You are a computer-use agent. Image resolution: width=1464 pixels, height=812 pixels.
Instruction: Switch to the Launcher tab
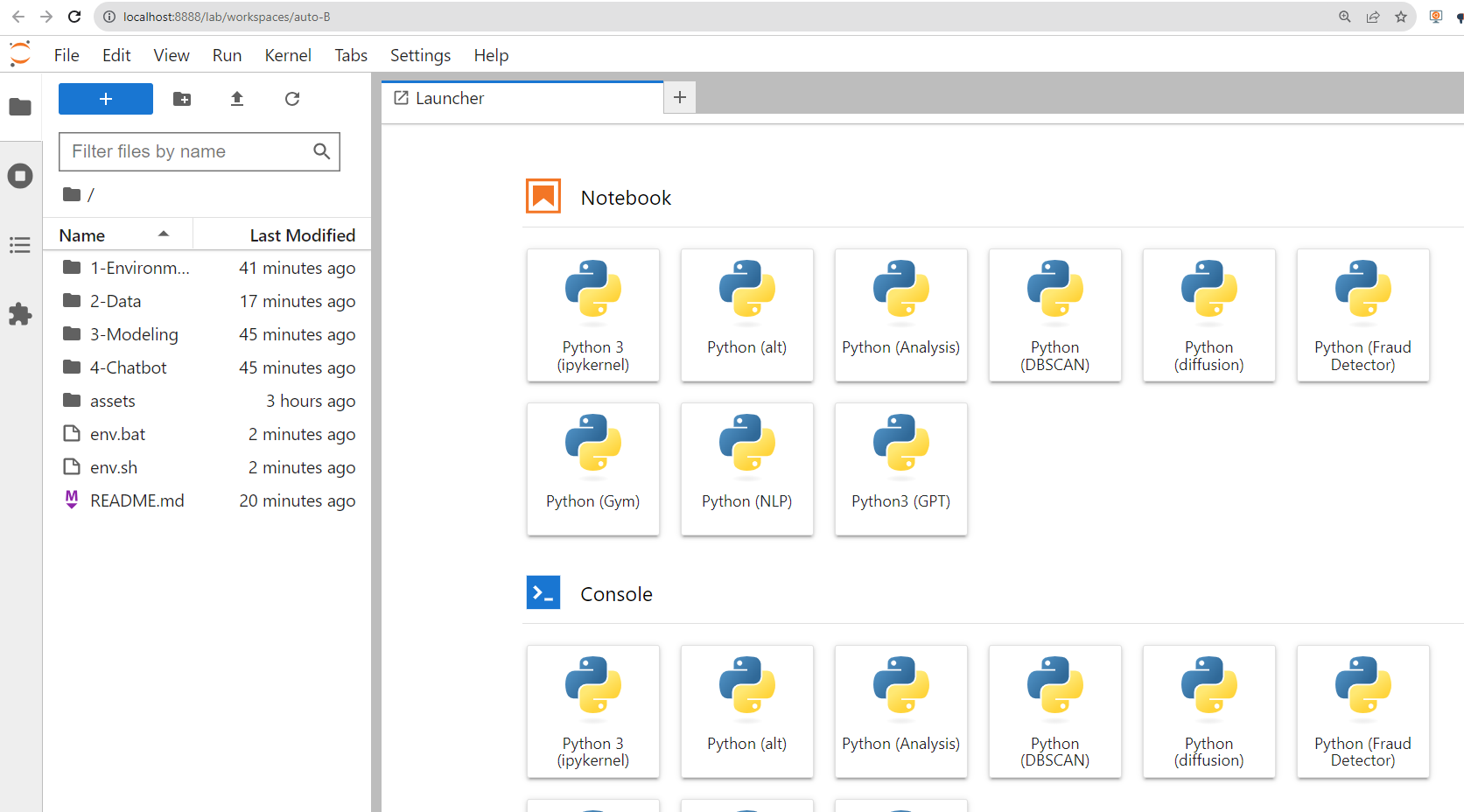pos(522,98)
